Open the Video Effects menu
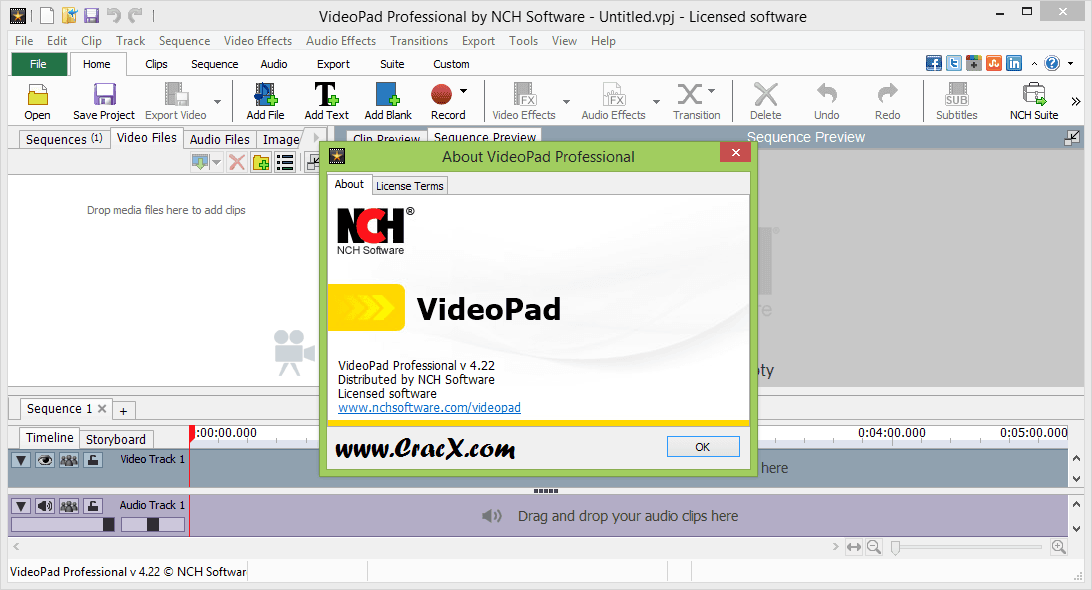This screenshot has height=590, width=1092. click(258, 40)
